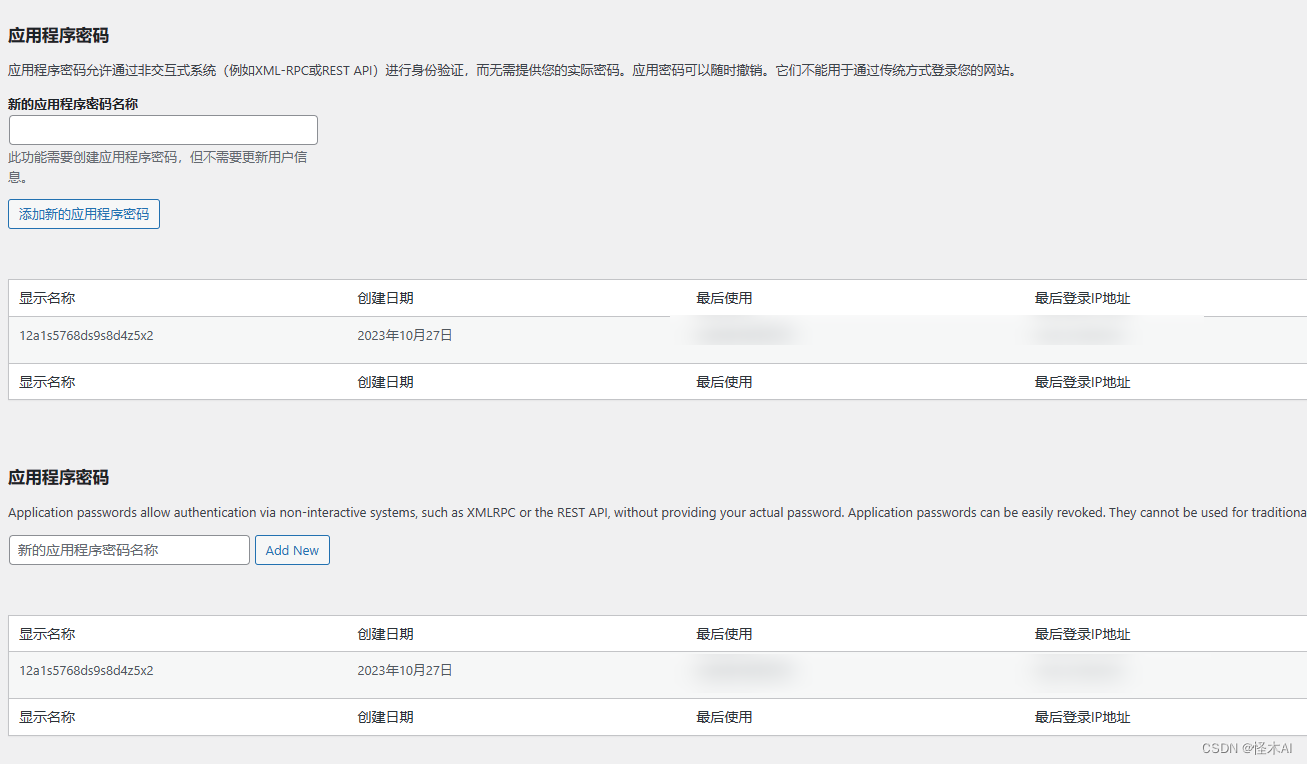Click the 创建日期 footer of the second table
The width and height of the screenshot is (1307, 764).
pos(385,717)
